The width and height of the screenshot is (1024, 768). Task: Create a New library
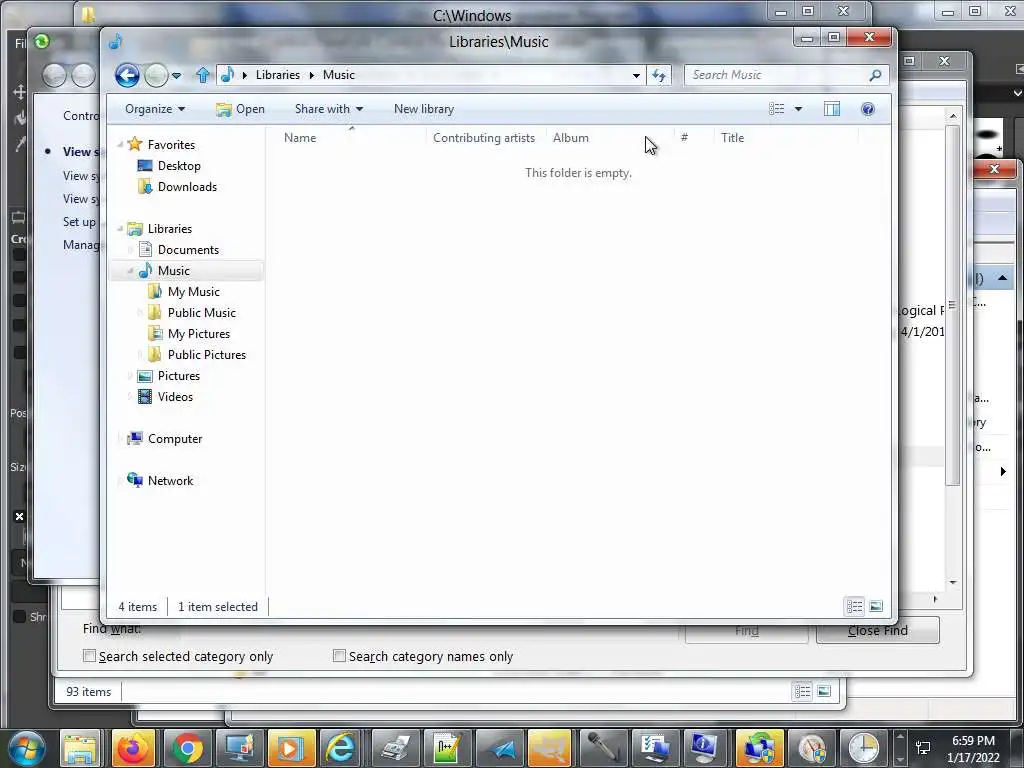pyautogui.click(x=424, y=109)
